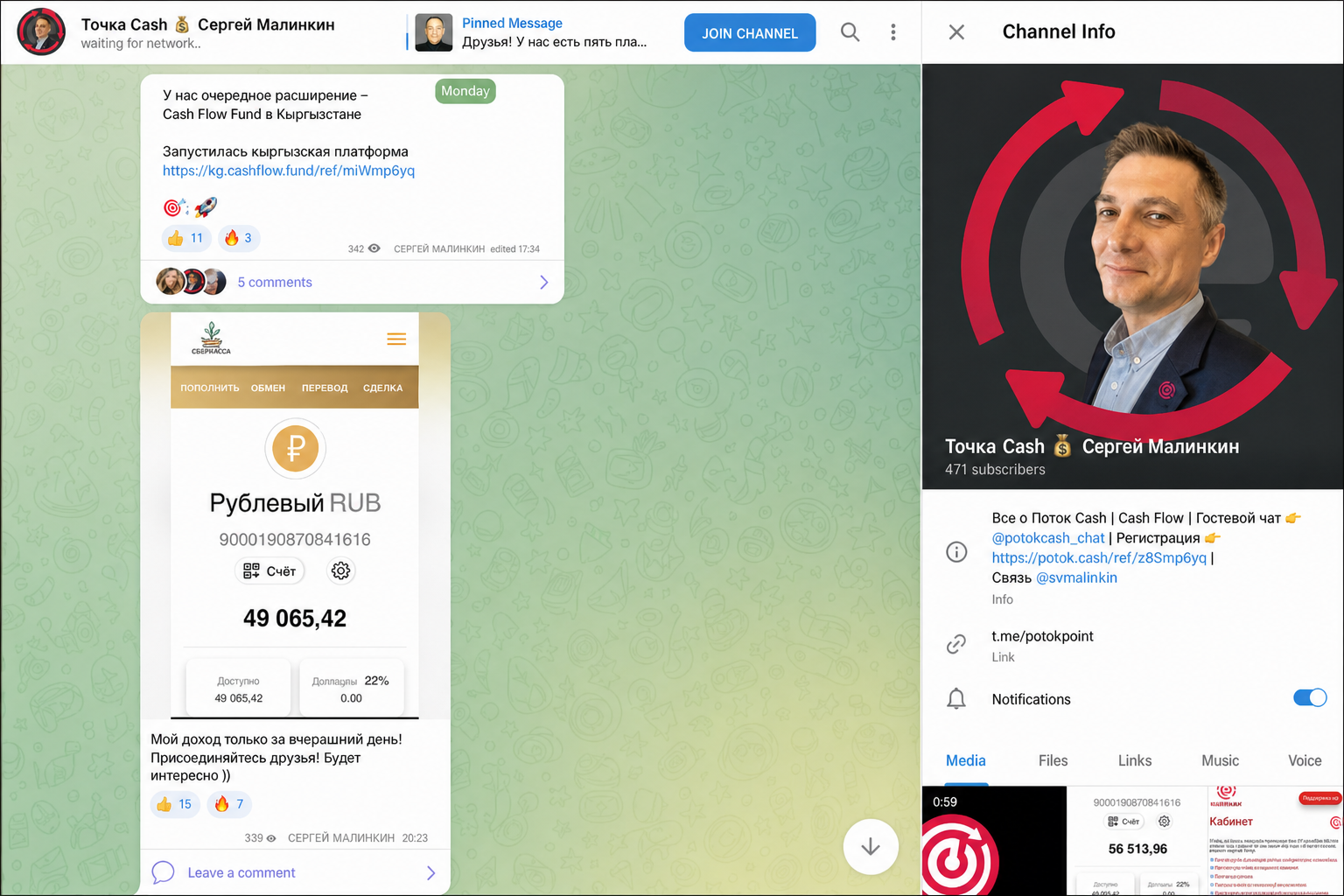
Task: Switch to the Voice tab
Action: coord(1305,760)
